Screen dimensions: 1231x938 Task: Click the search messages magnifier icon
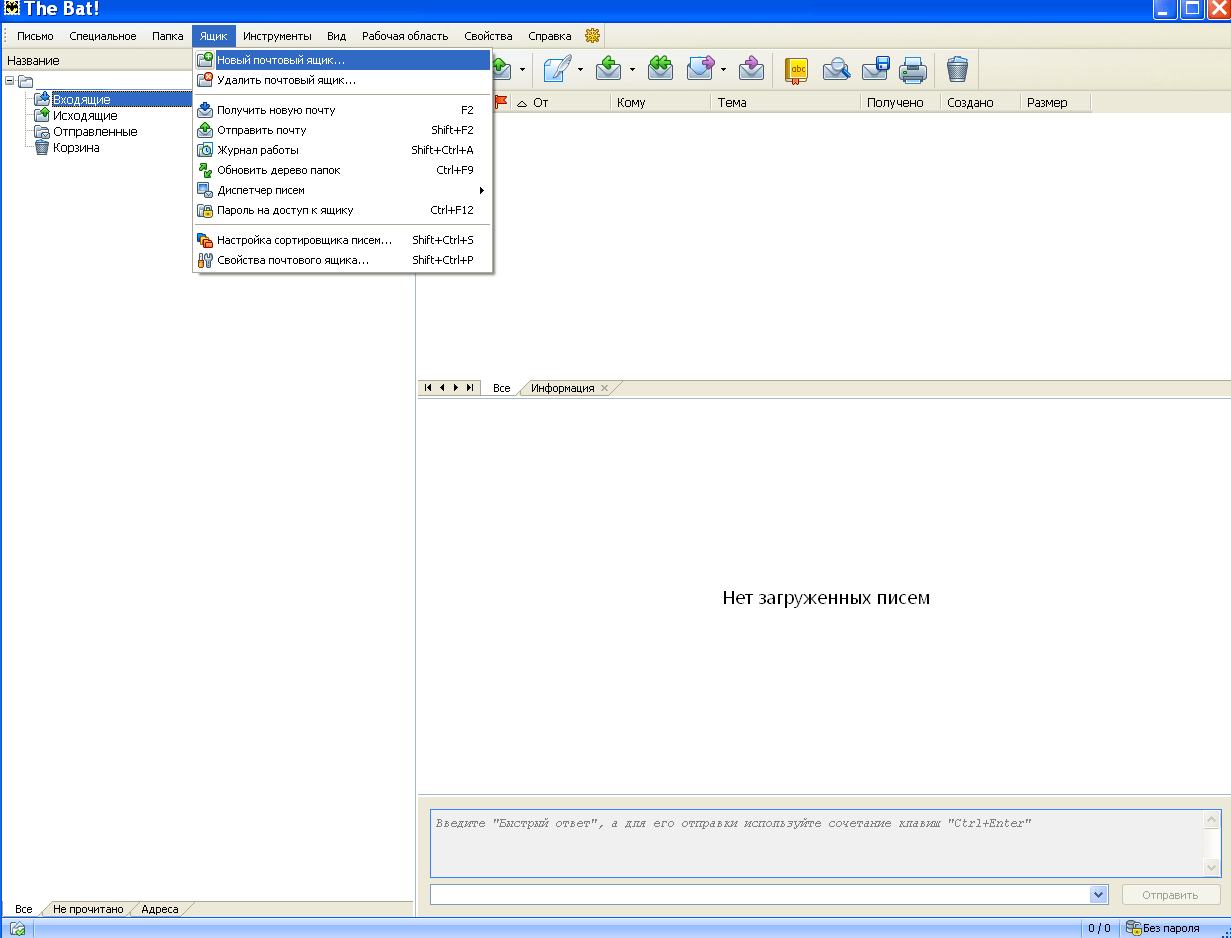(x=836, y=69)
